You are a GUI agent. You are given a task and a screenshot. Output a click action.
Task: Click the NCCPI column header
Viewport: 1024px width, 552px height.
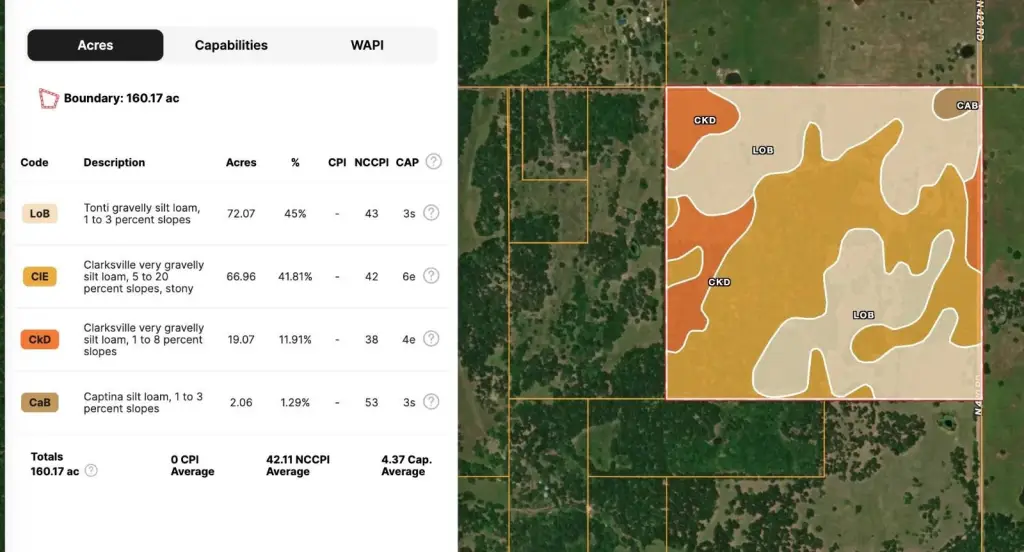point(372,163)
